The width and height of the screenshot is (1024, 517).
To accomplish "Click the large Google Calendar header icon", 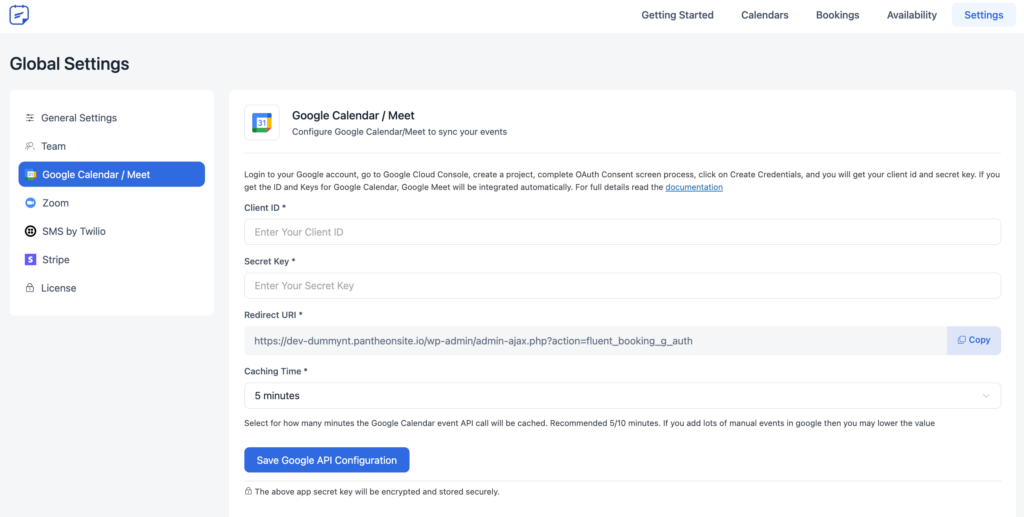I will (262, 123).
